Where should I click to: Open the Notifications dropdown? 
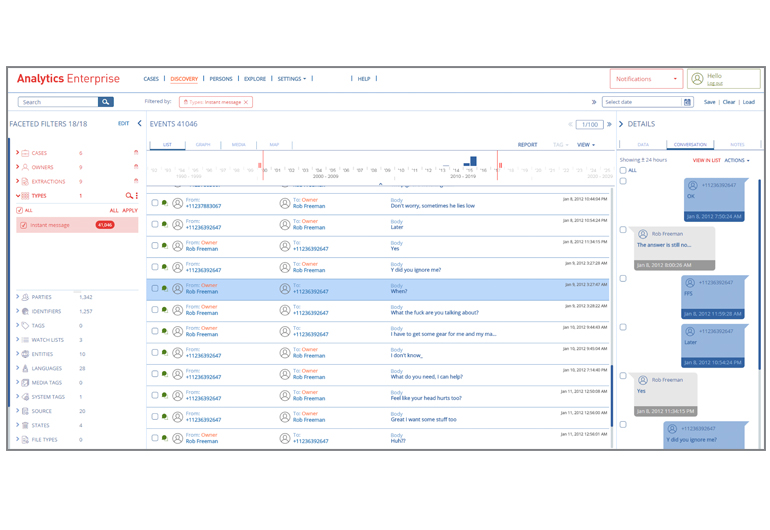(645, 79)
